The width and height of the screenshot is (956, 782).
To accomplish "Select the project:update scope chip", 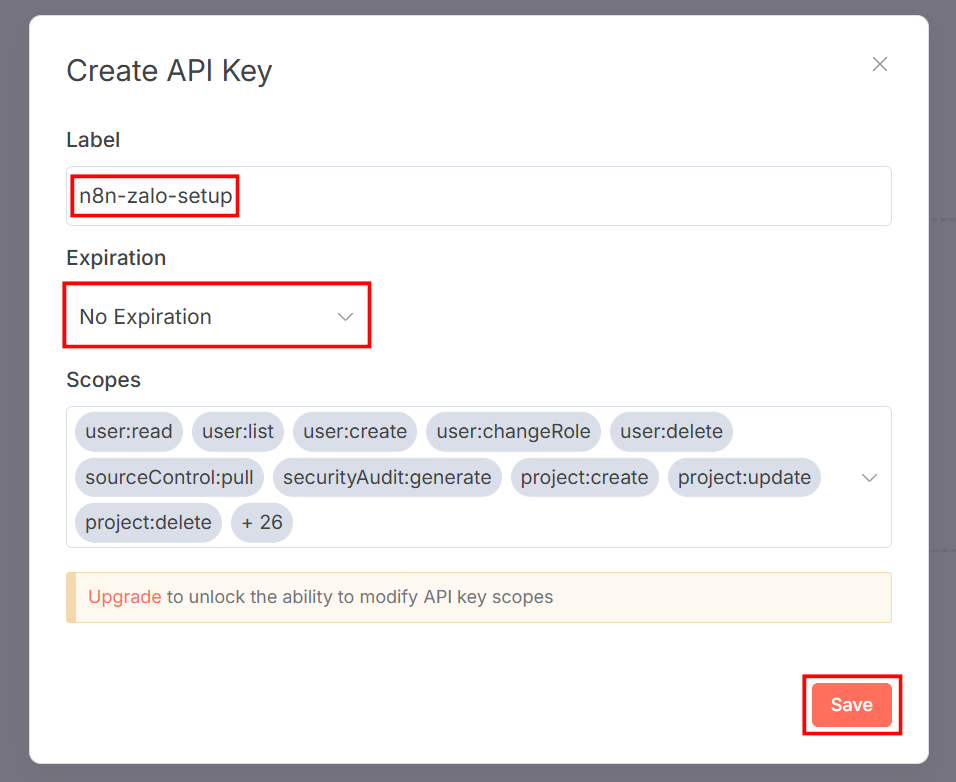I will (x=744, y=477).
